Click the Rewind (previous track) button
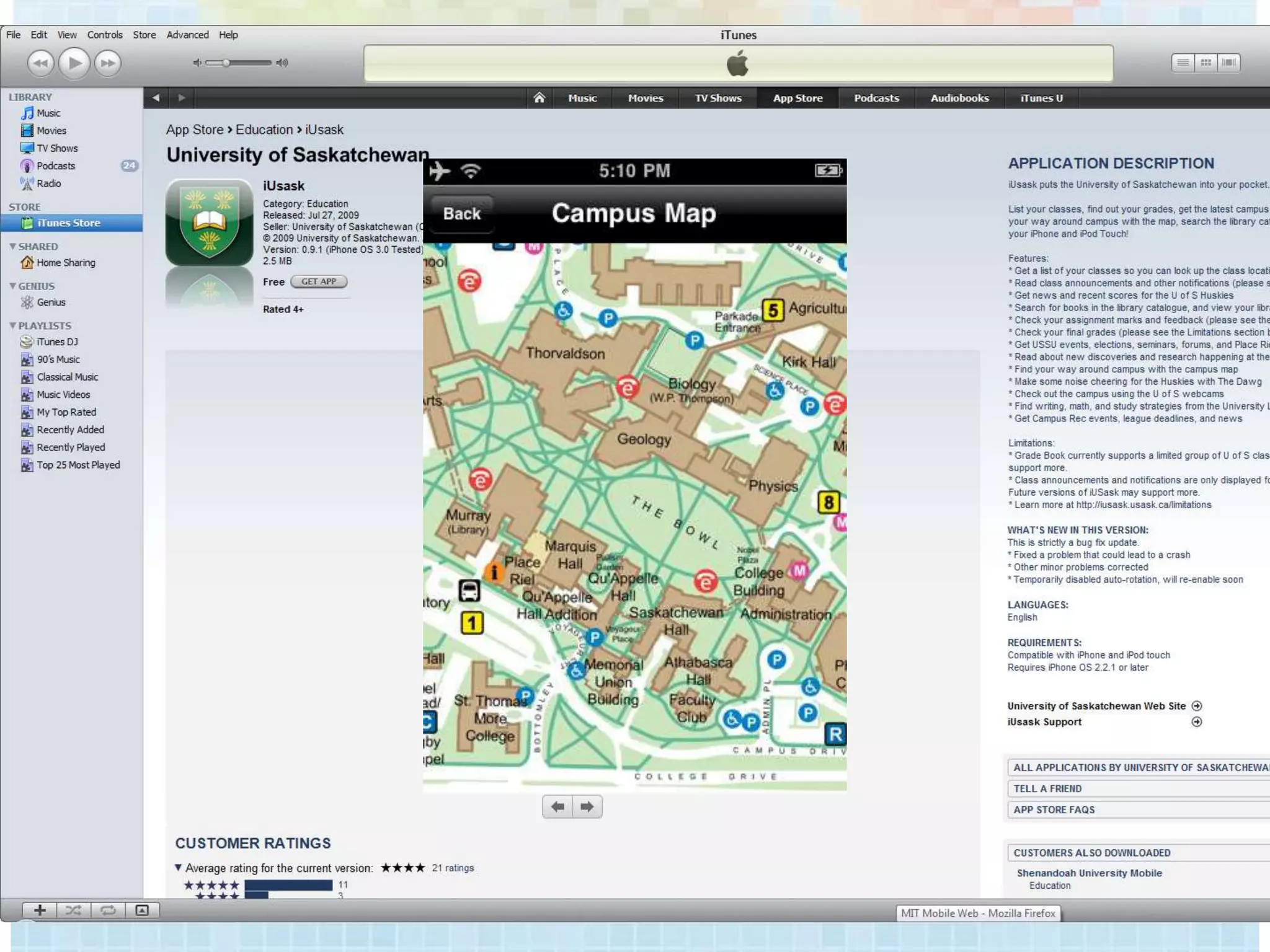1270x952 pixels. click(x=40, y=63)
